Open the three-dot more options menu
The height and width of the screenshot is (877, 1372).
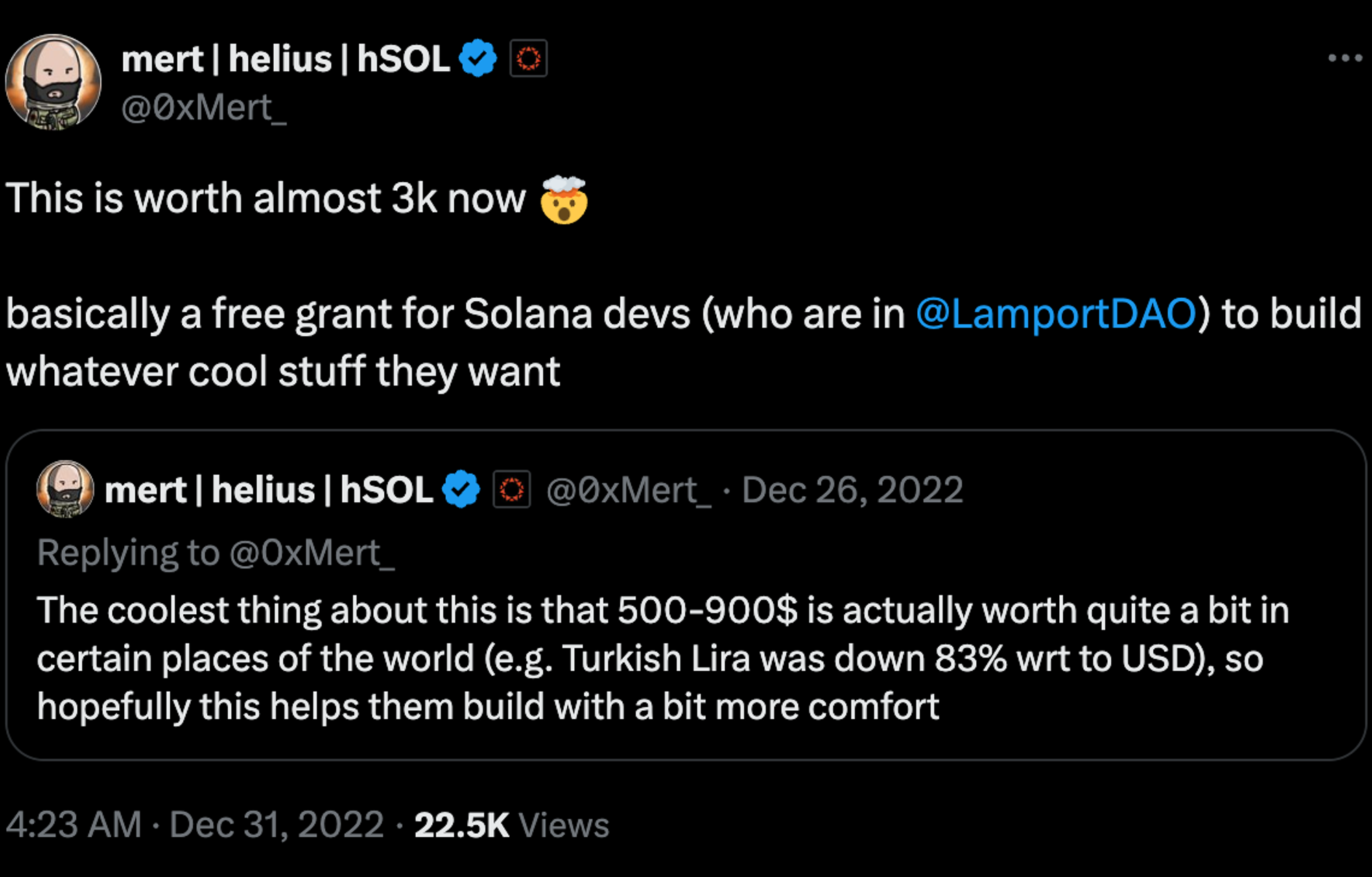pos(1345,58)
